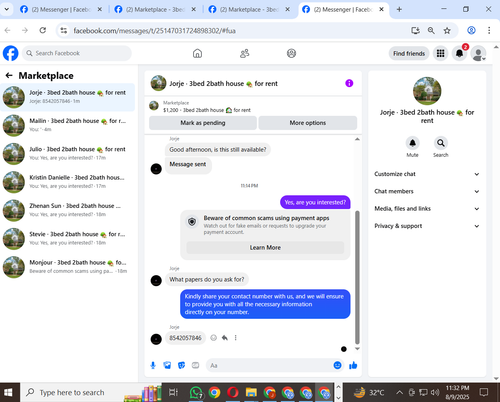Click the shield icon in scam warning
Image resolution: width=500 pixels, height=402 pixels.
coord(192,222)
